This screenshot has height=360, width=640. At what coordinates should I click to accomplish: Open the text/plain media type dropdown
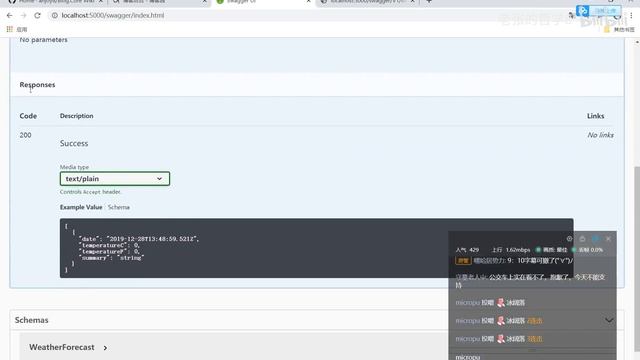coord(115,179)
